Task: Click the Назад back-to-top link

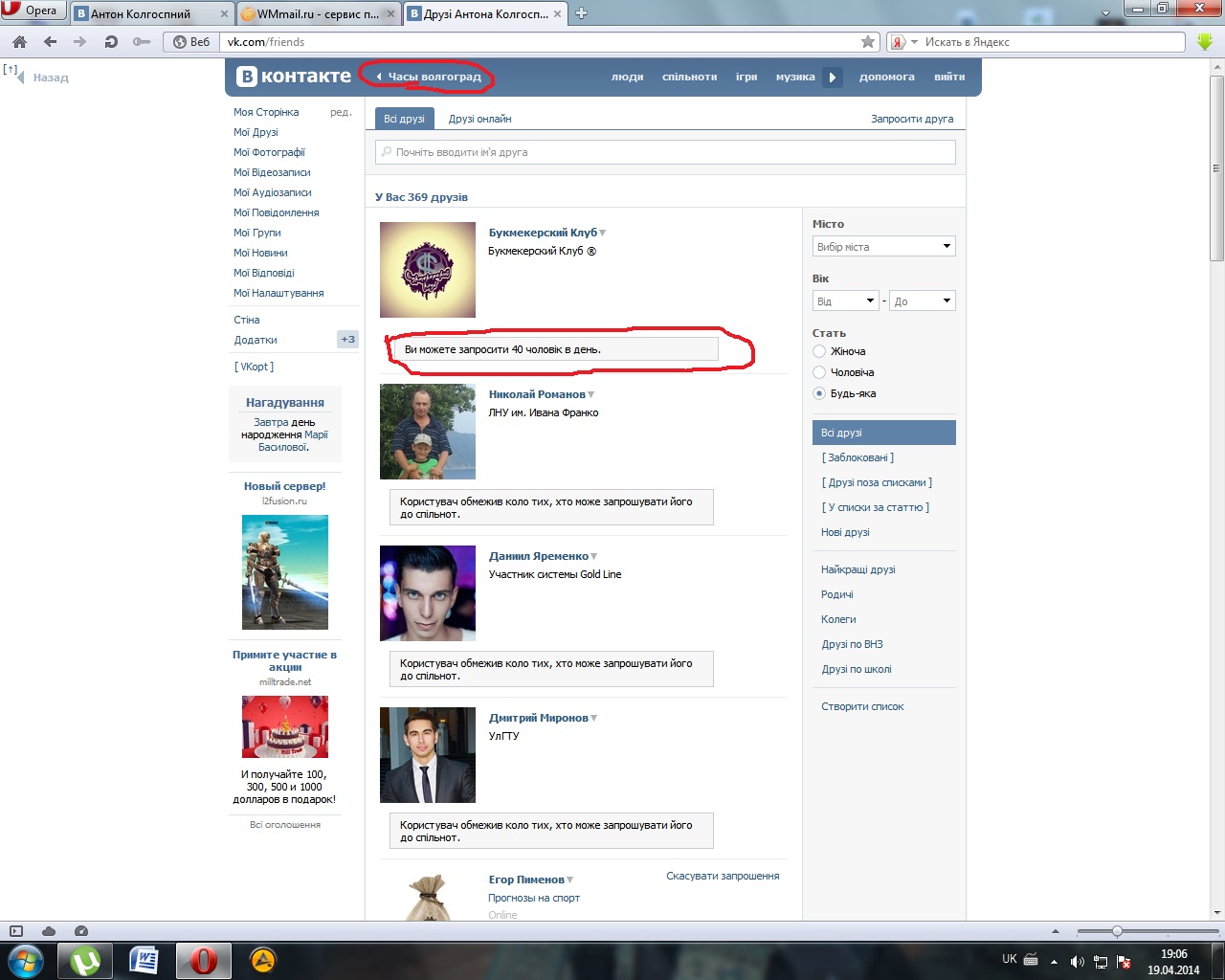Action: 51,78
